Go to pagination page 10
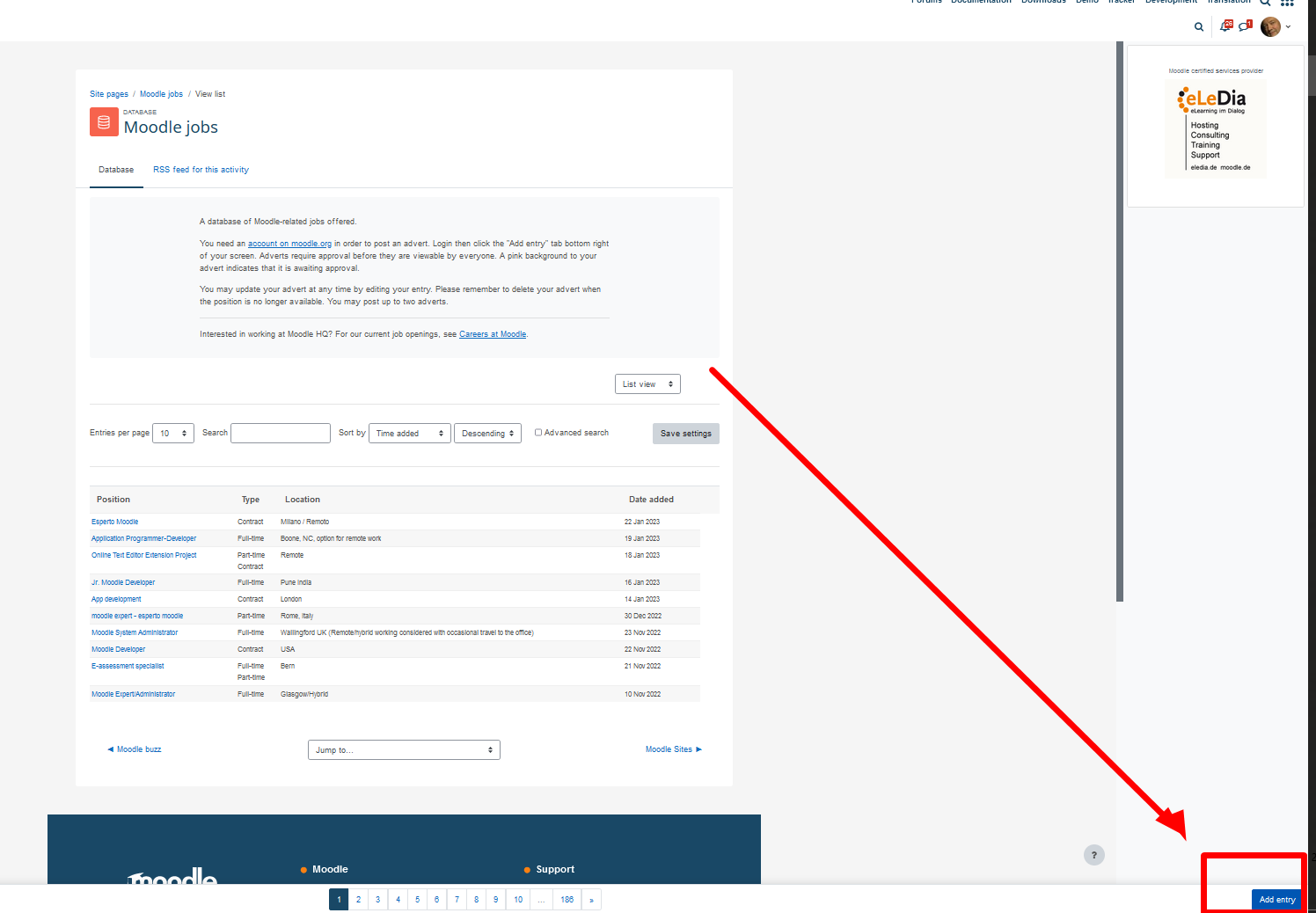Screen dimensions: 1316x913 click(518, 900)
